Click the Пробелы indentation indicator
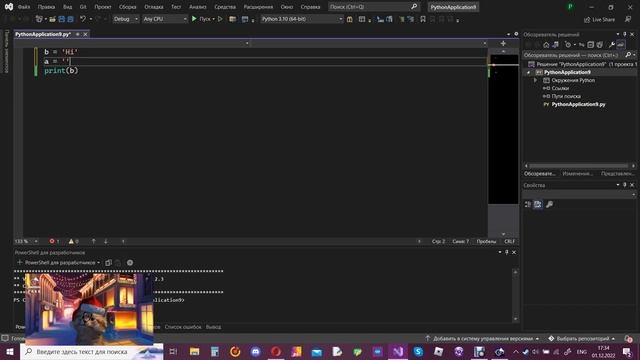640x360 pixels. tap(486, 241)
